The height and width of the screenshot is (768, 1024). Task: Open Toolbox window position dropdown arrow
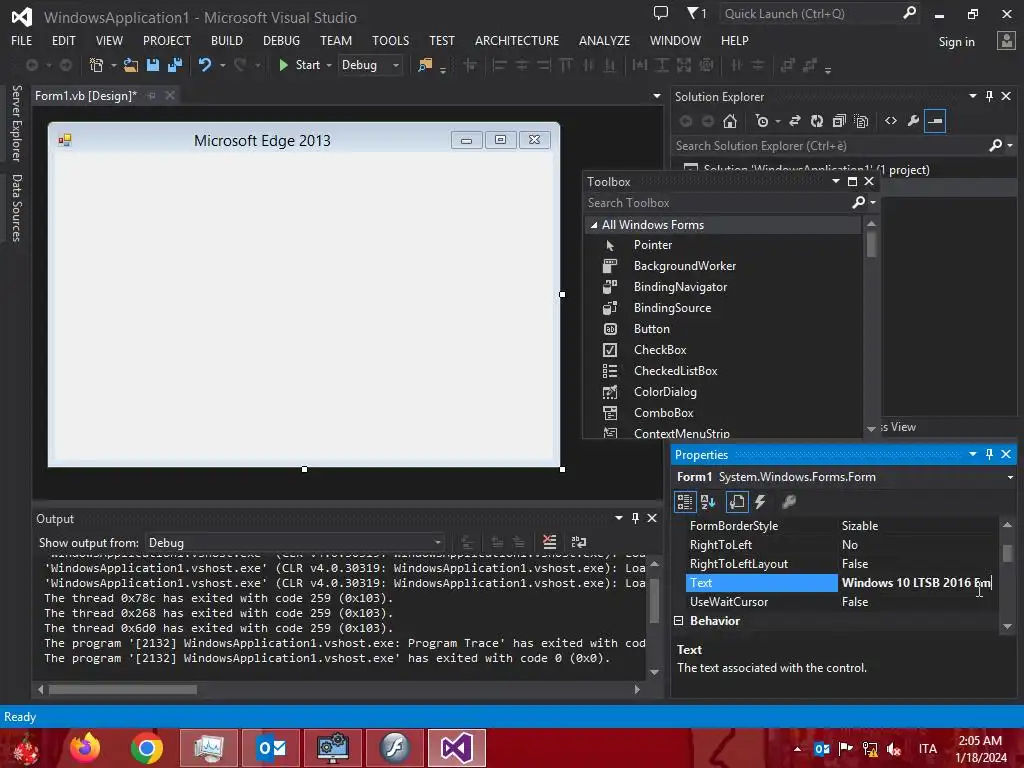(836, 181)
